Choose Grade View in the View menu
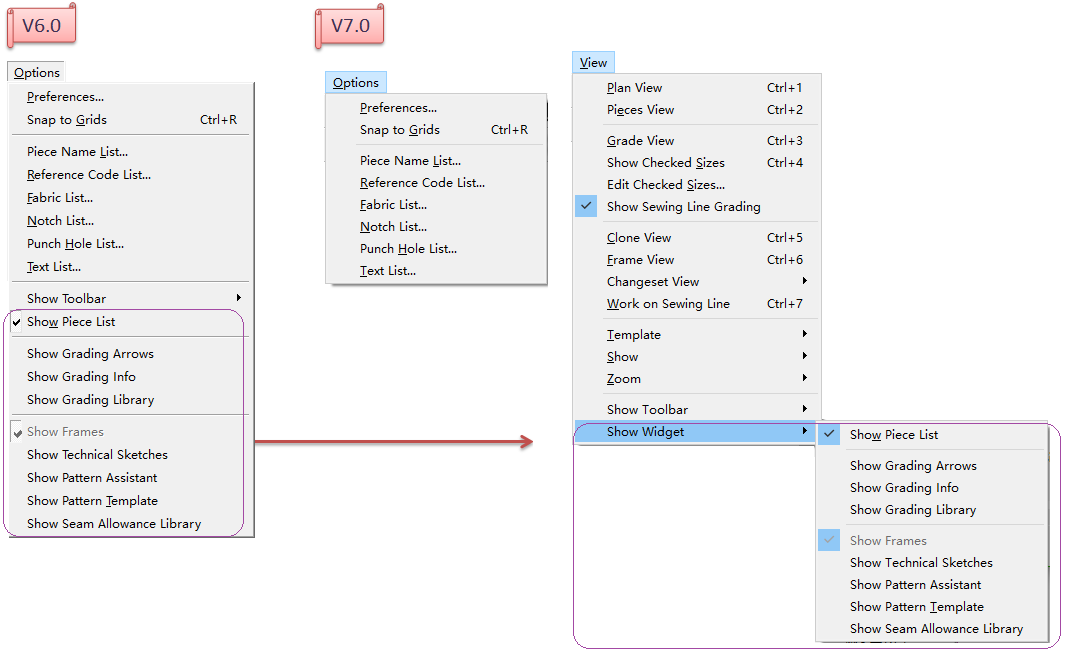 (x=640, y=141)
